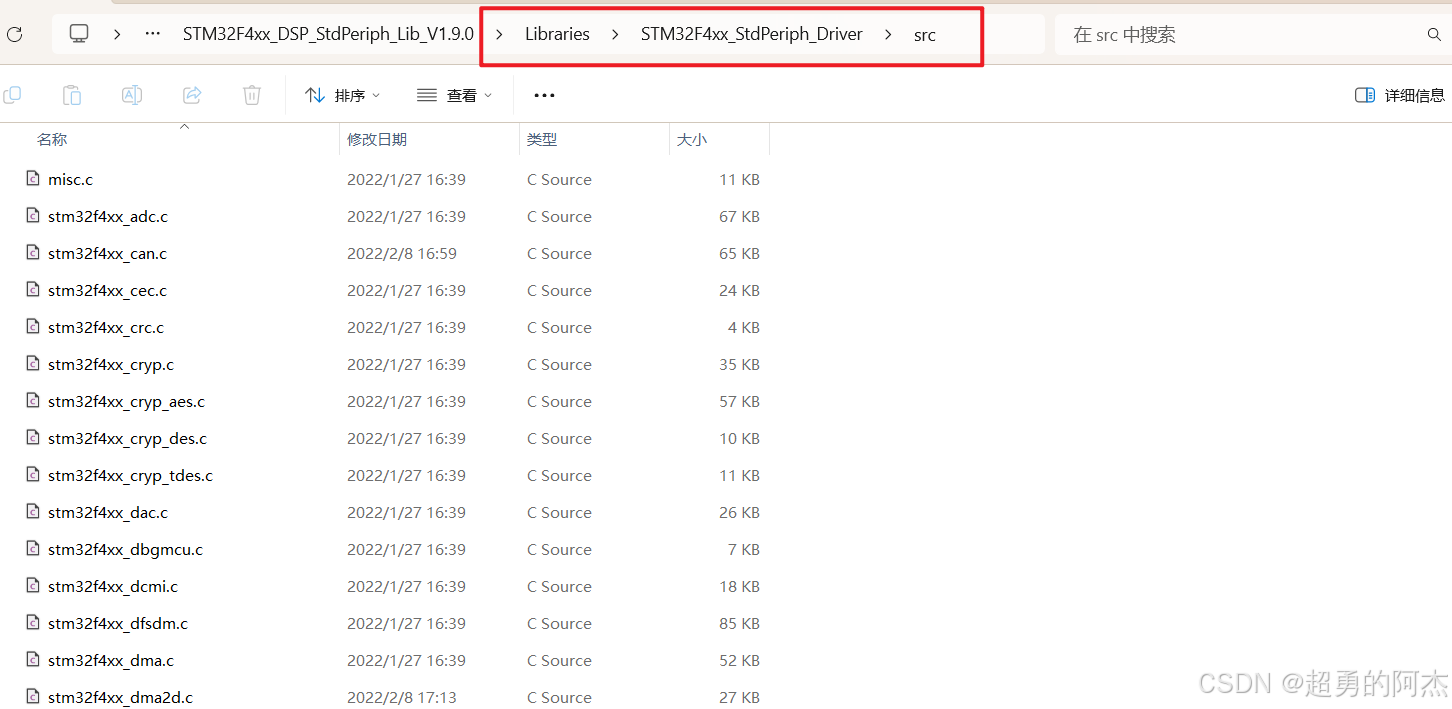Click the file icon of stm32f4xx_cryp_tdes.c
The height and width of the screenshot is (709, 1452).
pos(33,475)
